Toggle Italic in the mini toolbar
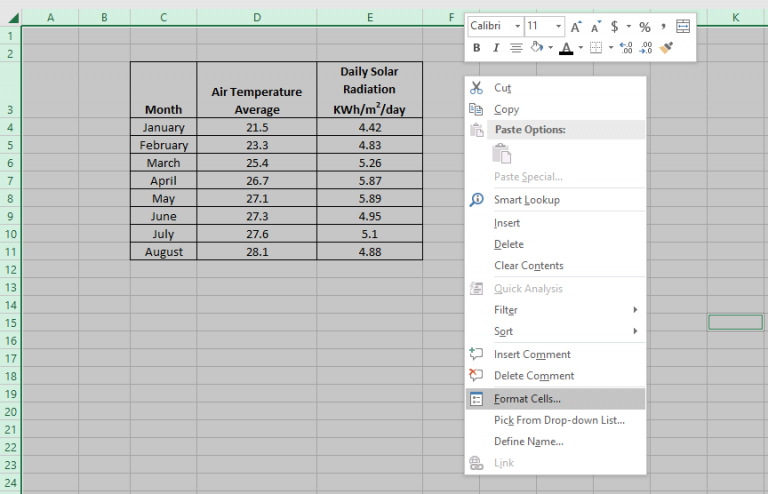The height and width of the screenshot is (494, 768). point(496,48)
